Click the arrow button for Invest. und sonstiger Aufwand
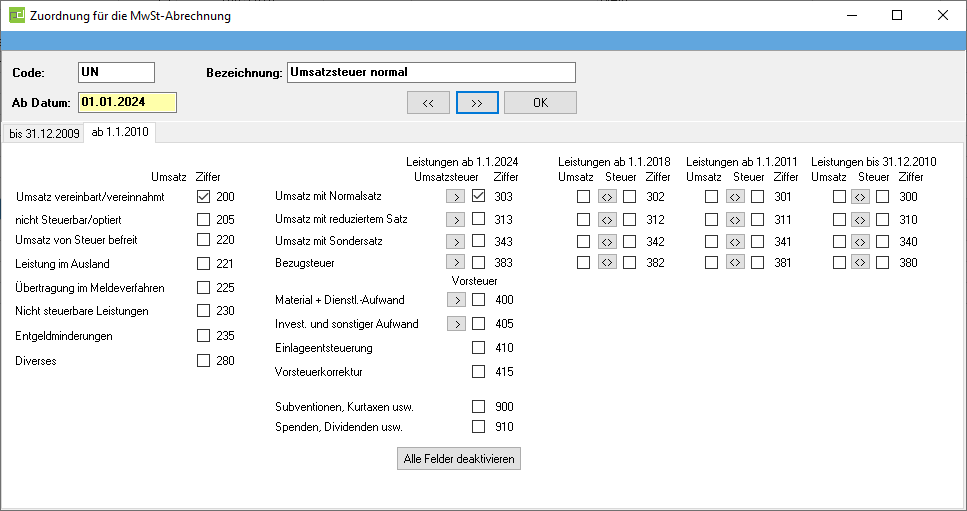The image size is (967, 511). pos(456,324)
